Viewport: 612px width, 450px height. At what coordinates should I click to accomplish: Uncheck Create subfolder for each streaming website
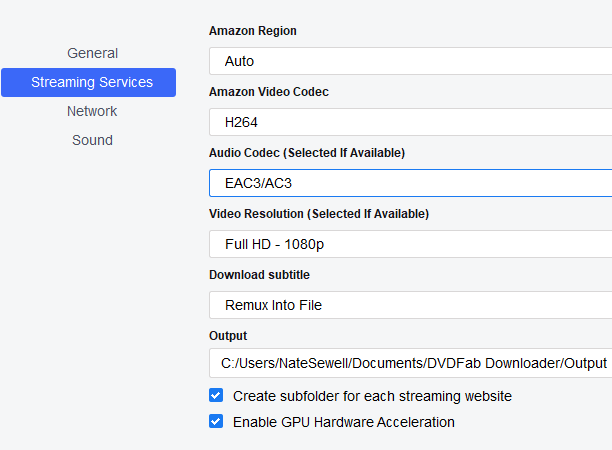point(216,395)
